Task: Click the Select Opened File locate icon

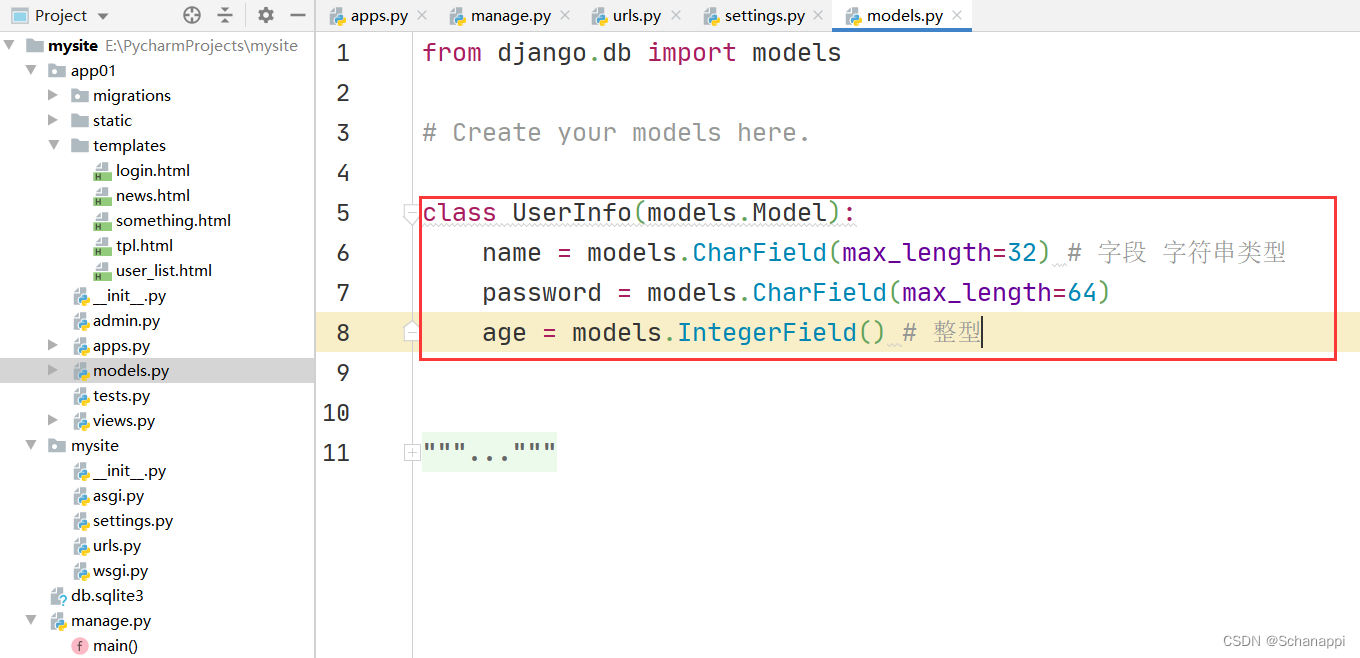Action: [x=192, y=15]
